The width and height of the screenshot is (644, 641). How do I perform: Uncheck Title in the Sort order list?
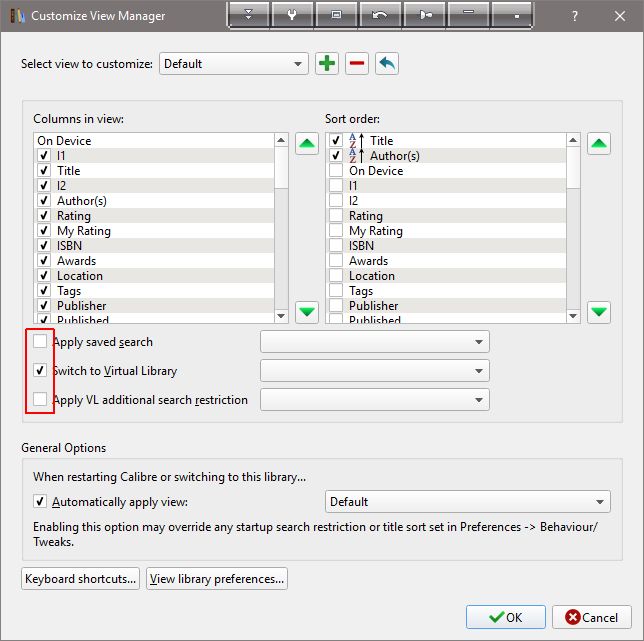[336, 140]
